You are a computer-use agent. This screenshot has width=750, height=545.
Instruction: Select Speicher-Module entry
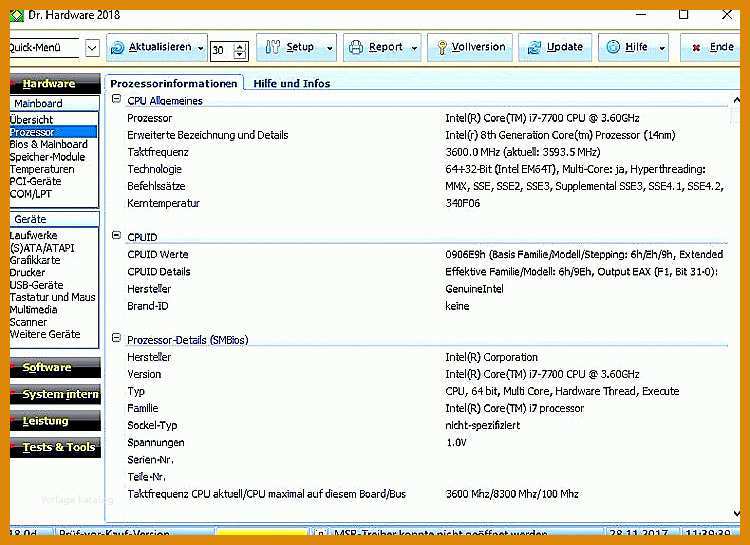pos(47,157)
